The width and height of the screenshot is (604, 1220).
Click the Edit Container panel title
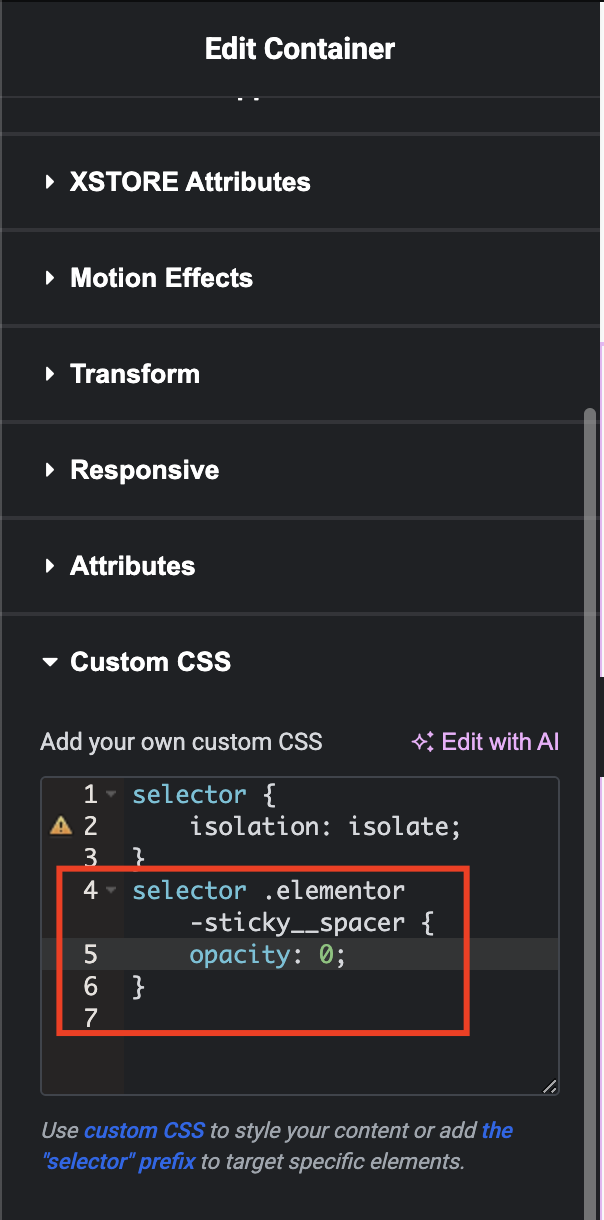(x=300, y=48)
